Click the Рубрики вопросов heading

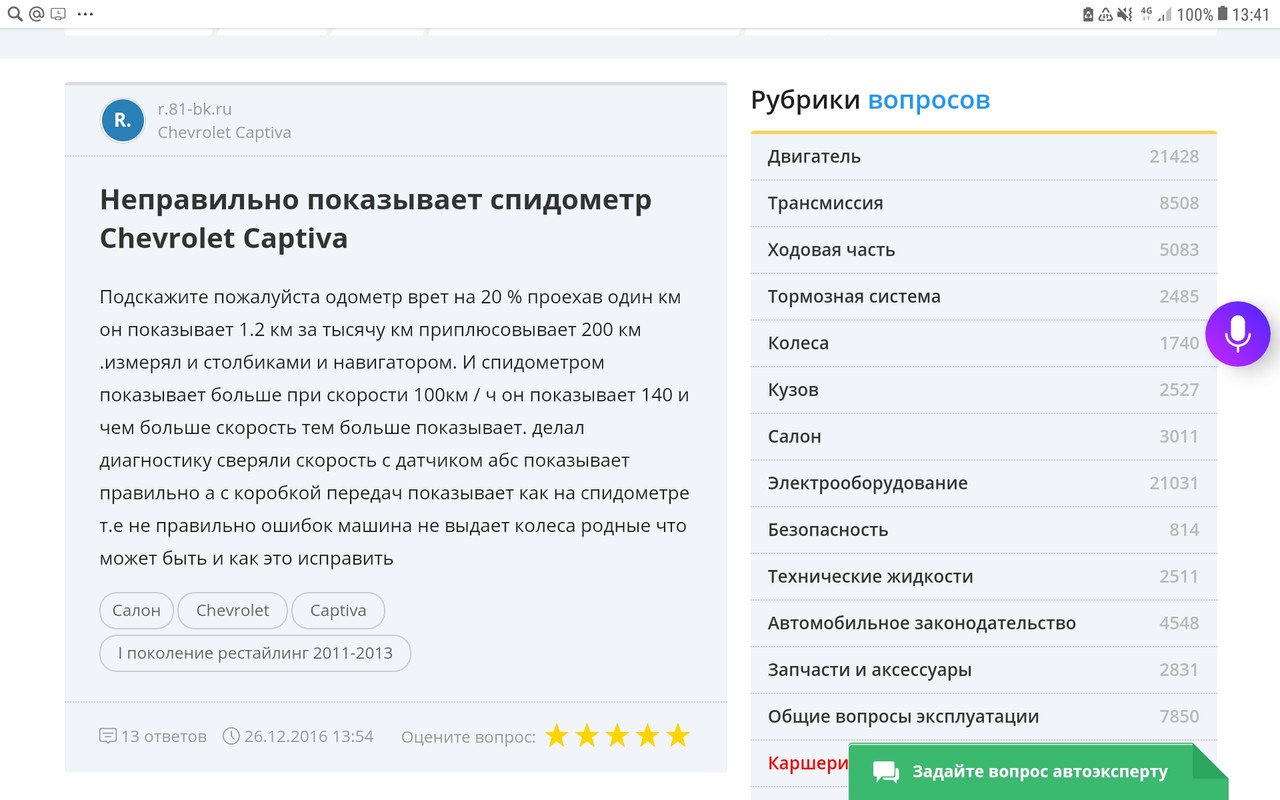point(870,100)
